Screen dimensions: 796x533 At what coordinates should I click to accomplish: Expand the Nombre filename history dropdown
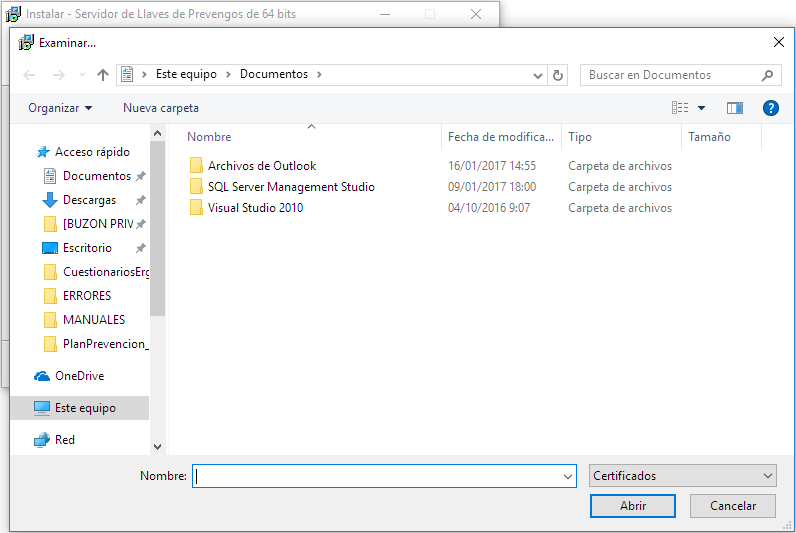pos(568,477)
